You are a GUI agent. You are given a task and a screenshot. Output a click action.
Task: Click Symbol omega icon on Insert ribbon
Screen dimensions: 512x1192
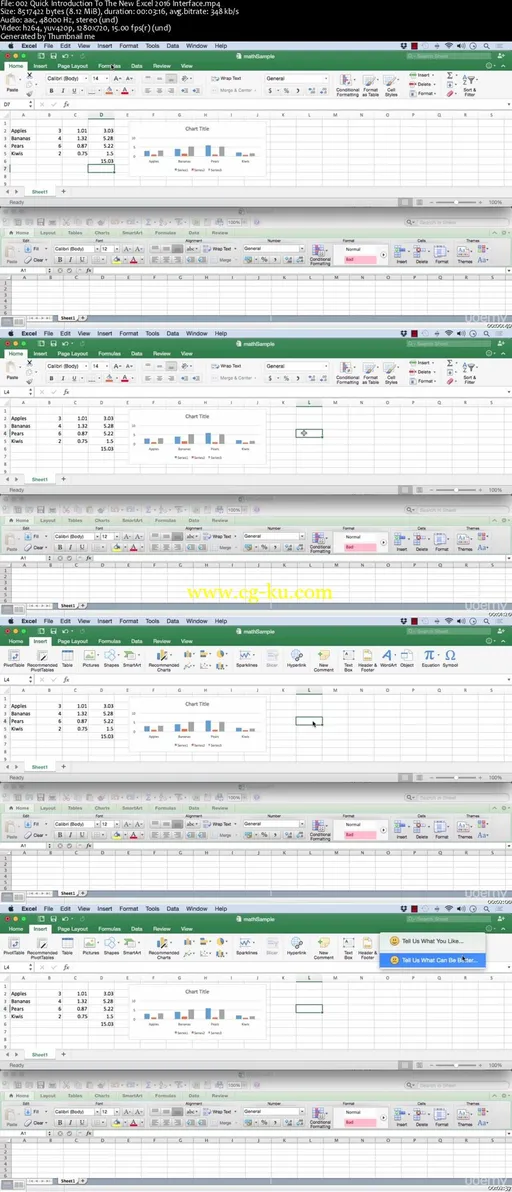(450, 658)
